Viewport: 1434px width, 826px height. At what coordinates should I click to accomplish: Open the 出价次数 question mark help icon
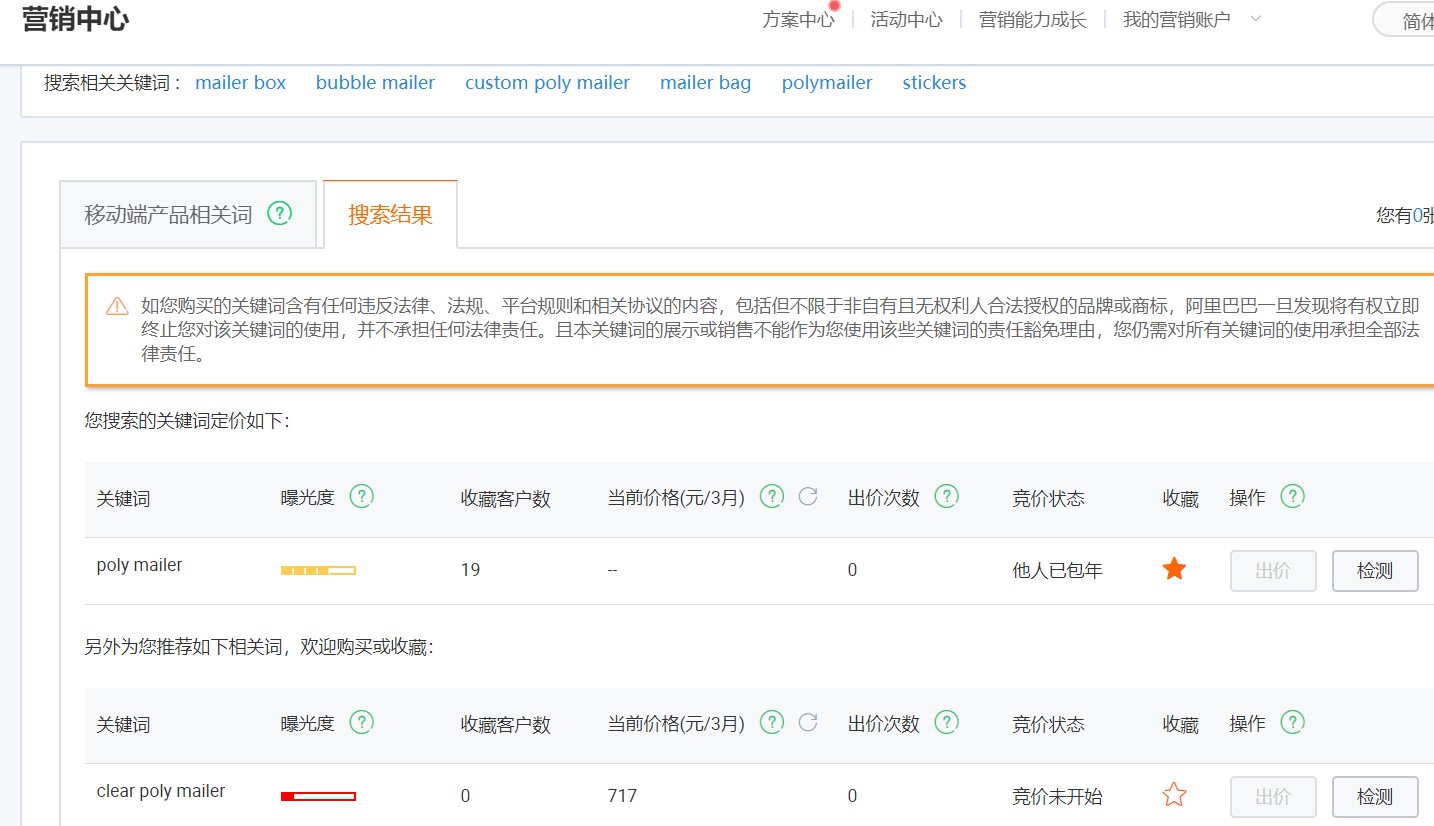pyautogui.click(x=946, y=496)
